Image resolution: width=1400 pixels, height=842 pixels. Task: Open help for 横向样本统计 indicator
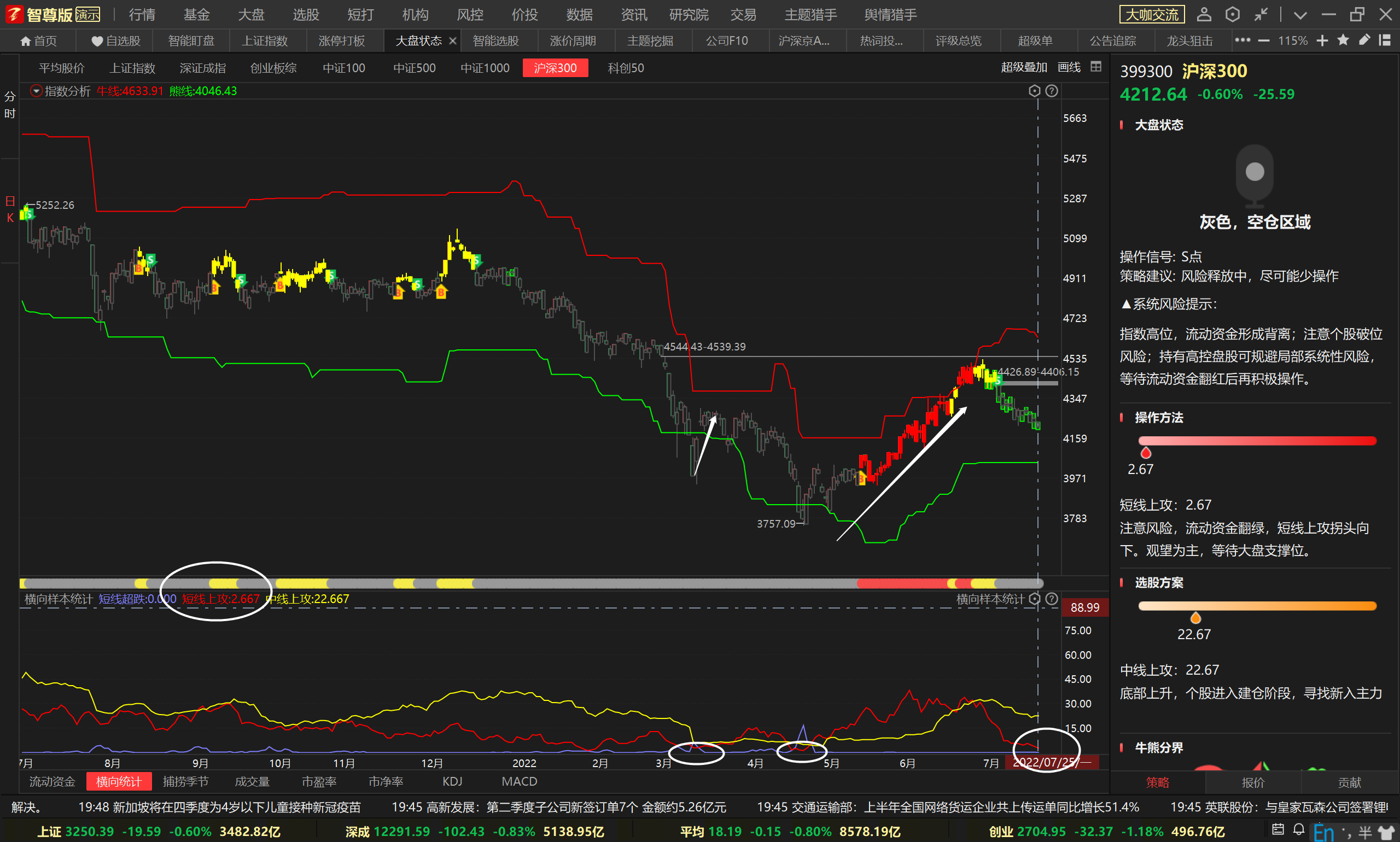(x=1051, y=599)
